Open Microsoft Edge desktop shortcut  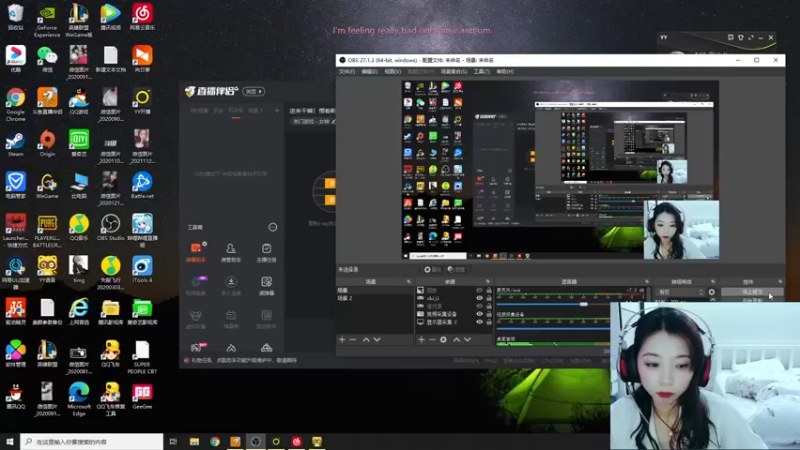click(x=79, y=399)
